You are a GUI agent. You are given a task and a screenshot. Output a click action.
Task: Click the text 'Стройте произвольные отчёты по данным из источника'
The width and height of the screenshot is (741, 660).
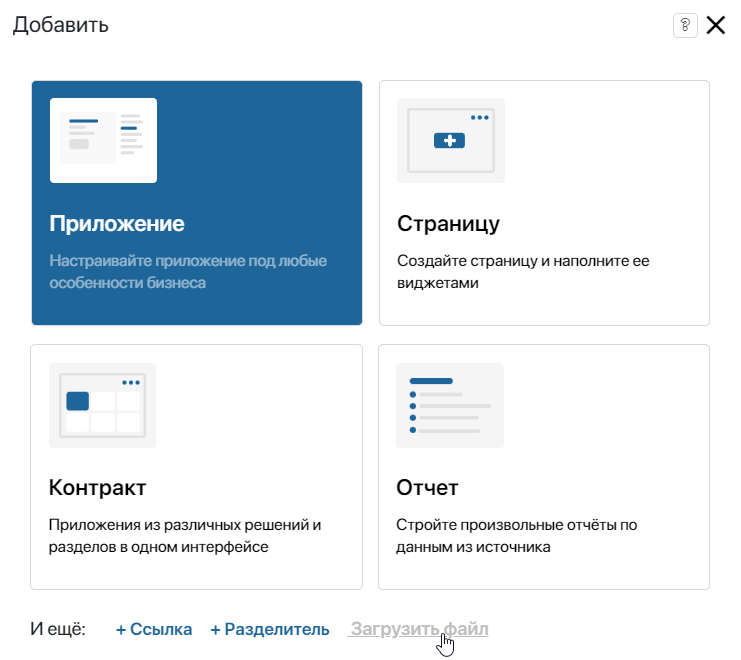click(x=517, y=536)
